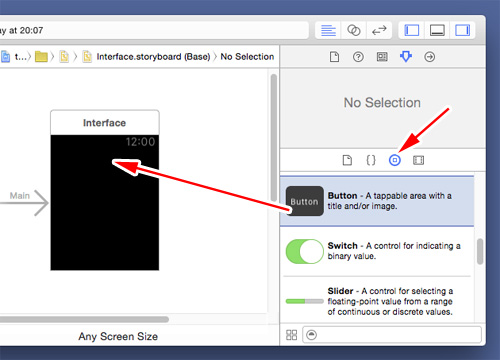This screenshot has width=500, height=360.
Task: Click the canvas horizontal scrollbar
Action: [84, 319]
